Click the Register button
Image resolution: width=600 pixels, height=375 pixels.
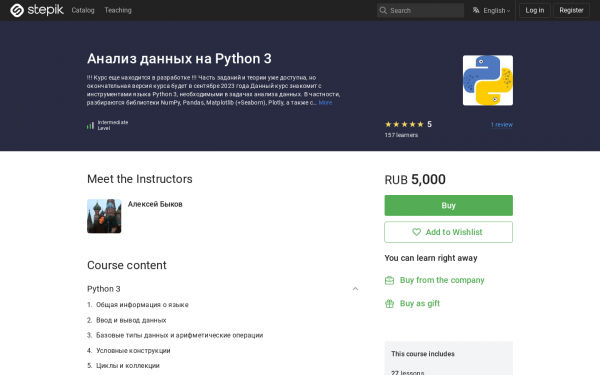point(571,10)
